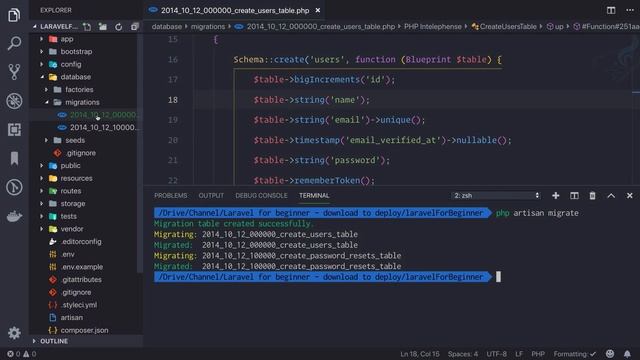The height and width of the screenshot is (360, 640).
Task: Open the editor More Actions menu
Action: point(630,10)
